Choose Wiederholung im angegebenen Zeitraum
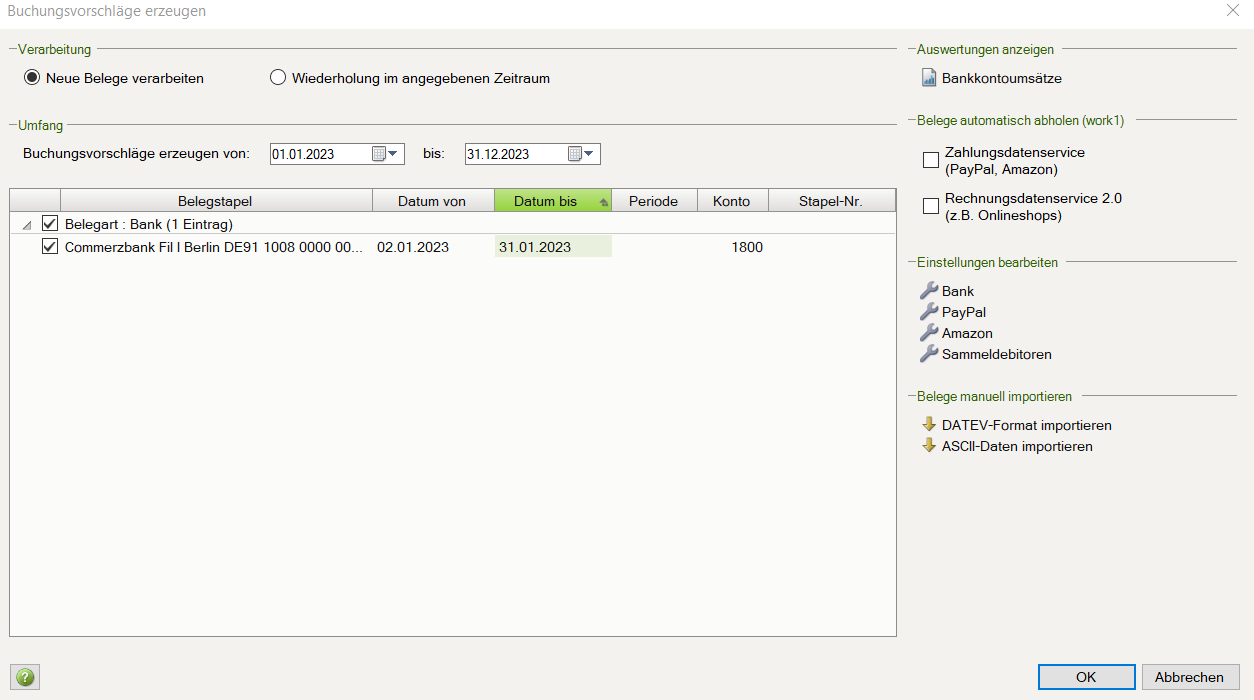Screen dimensions: 1254x700 [278, 77]
